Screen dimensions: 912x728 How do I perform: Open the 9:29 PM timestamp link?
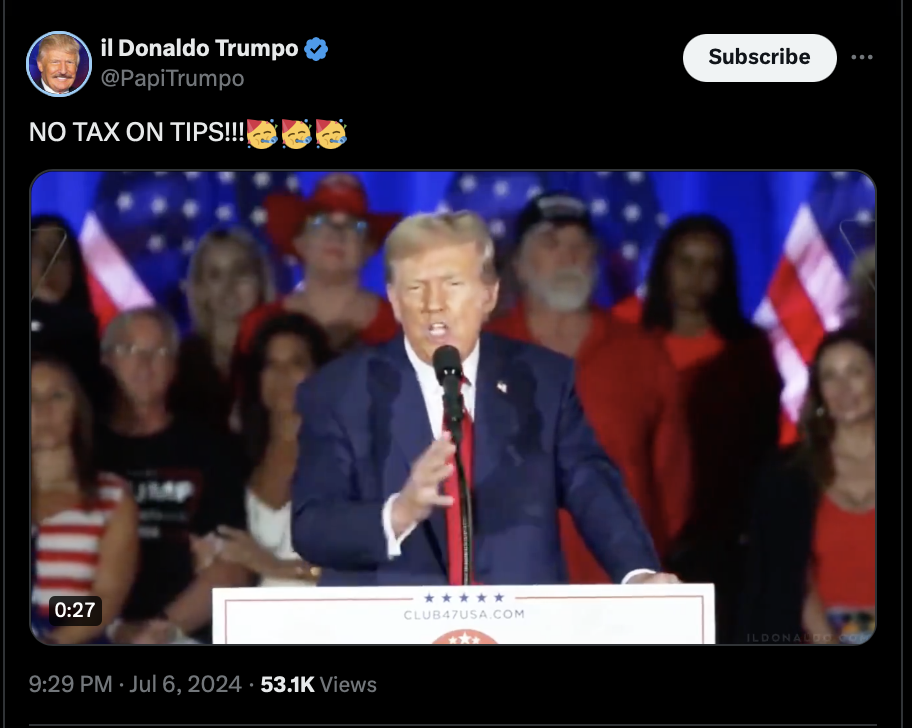coord(70,684)
